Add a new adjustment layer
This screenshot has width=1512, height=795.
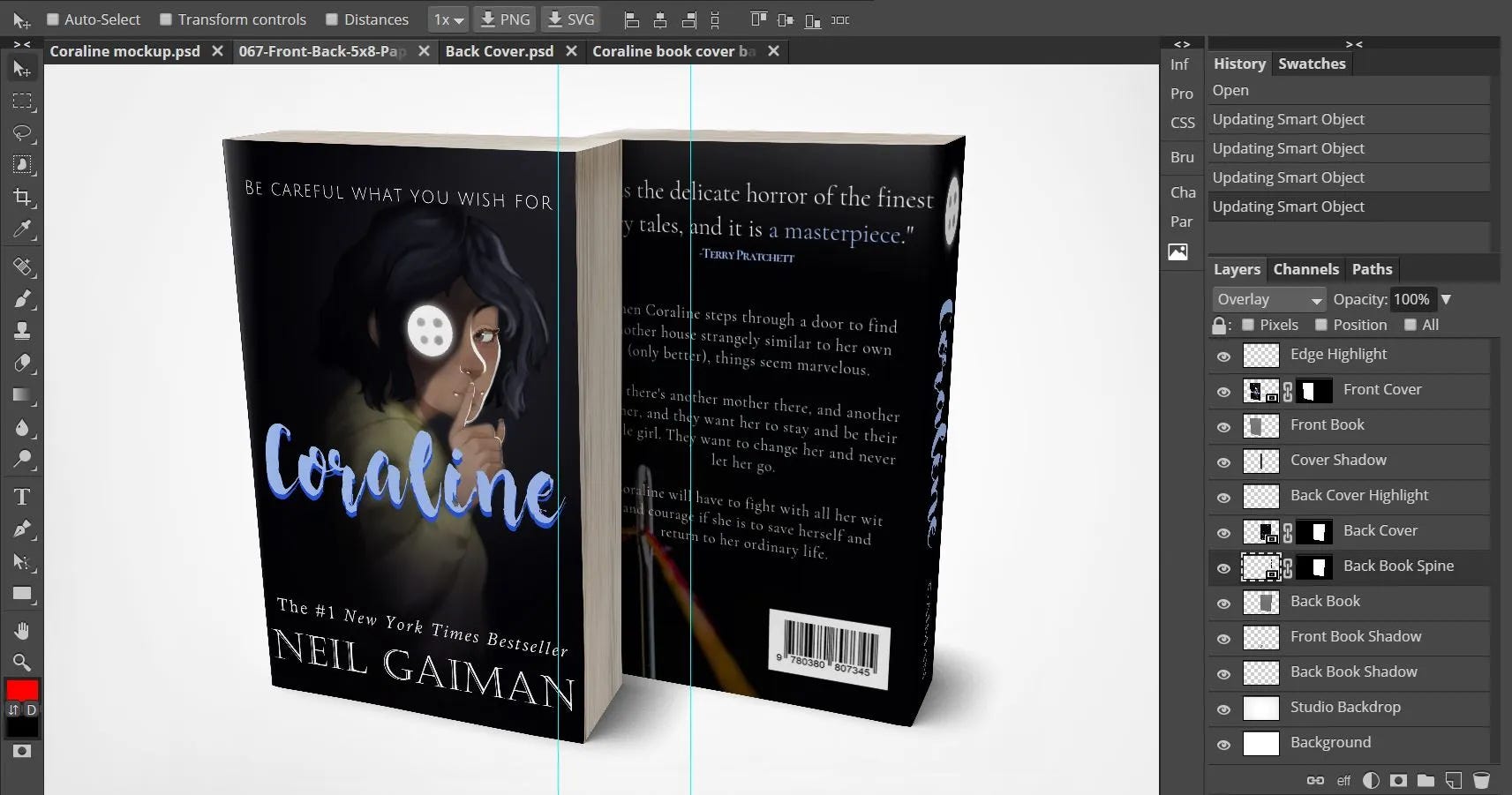pyautogui.click(x=1371, y=780)
